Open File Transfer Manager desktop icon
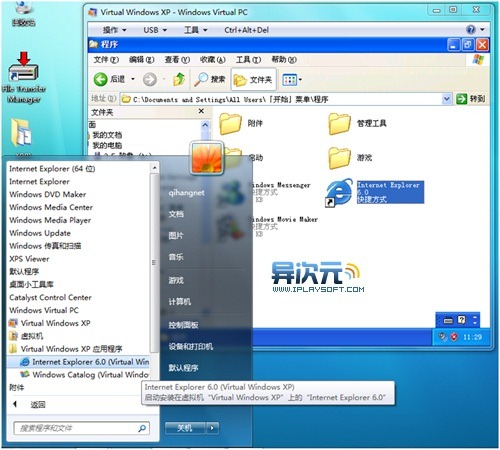The width and height of the screenshot is (500, 450). [23, 77]
